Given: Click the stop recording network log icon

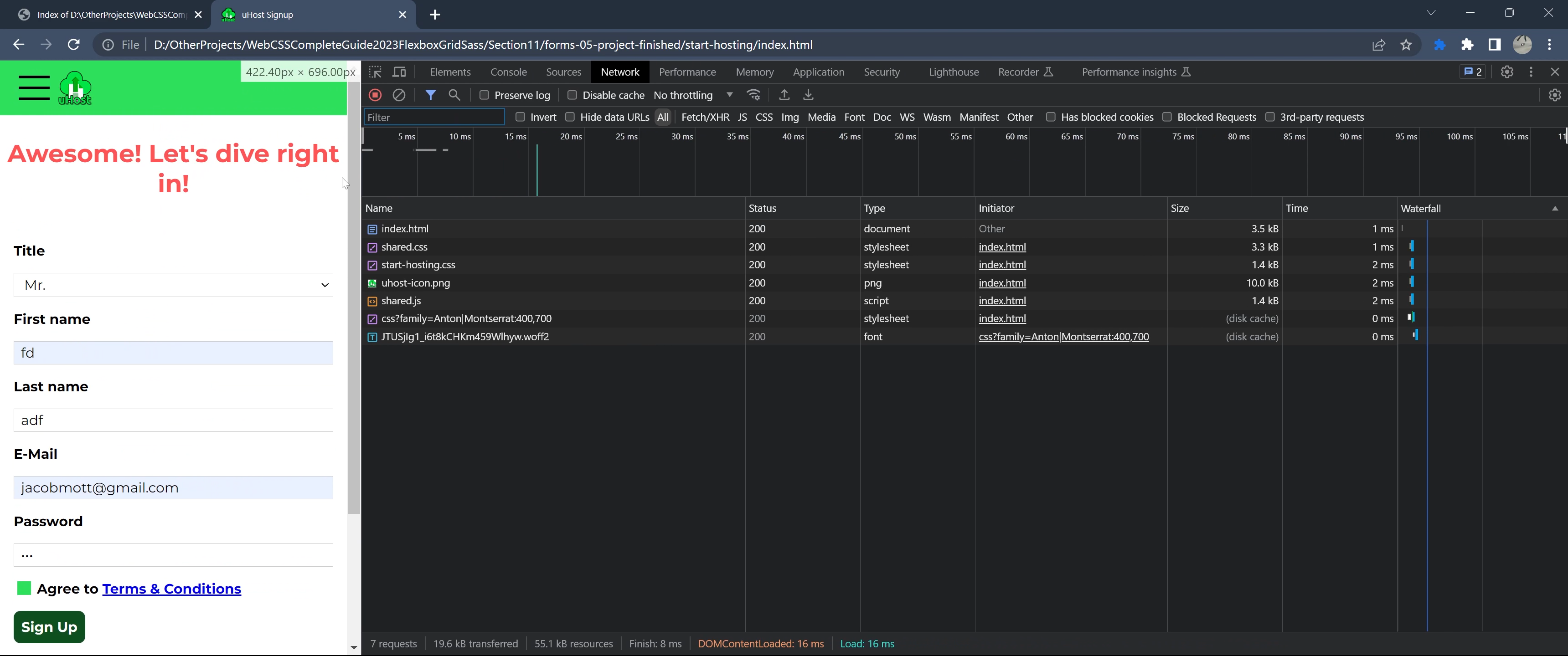Looking at the screenshot, I should coord(375,95).
